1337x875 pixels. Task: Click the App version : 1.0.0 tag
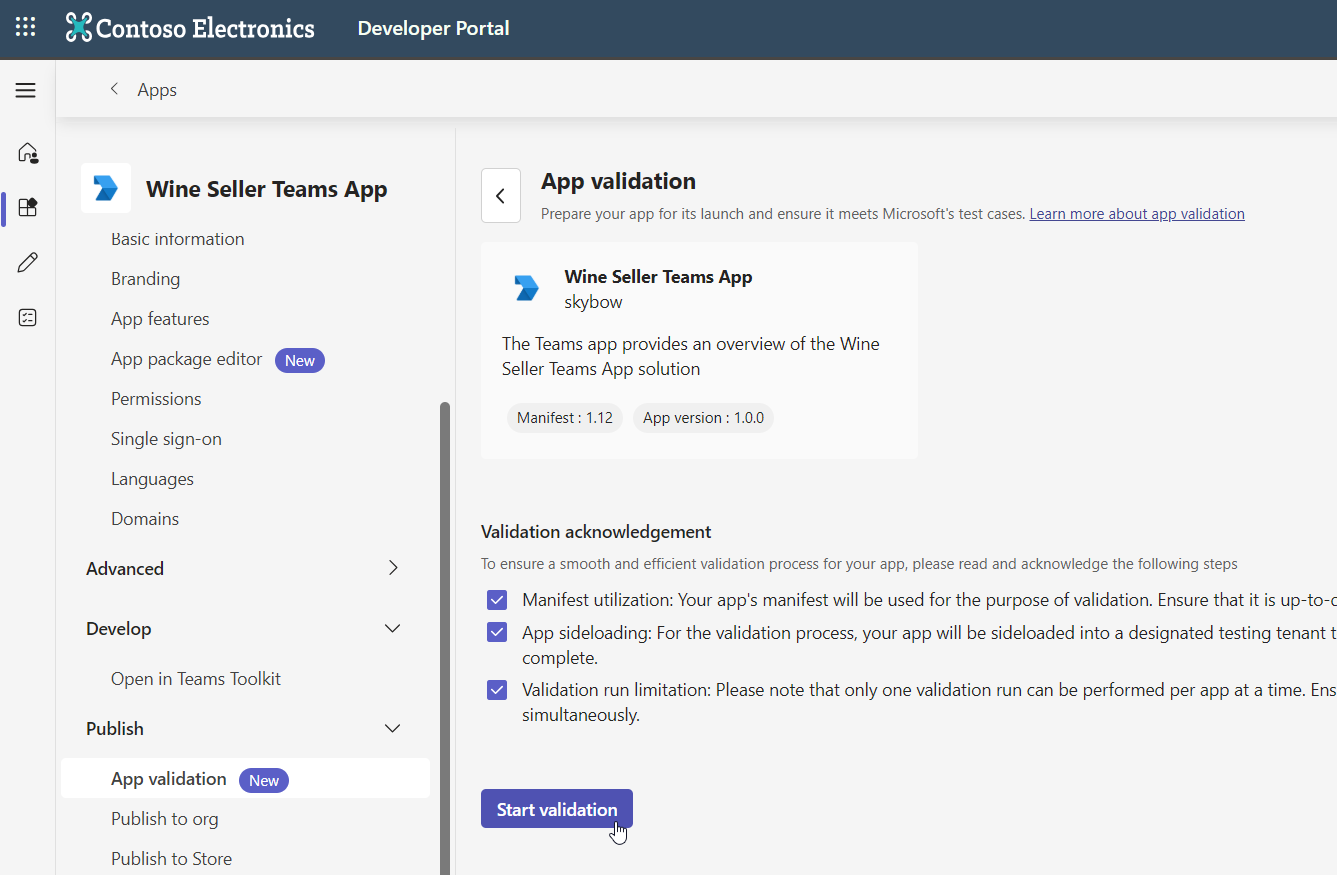pyautogui.click(x=703, y=418)
